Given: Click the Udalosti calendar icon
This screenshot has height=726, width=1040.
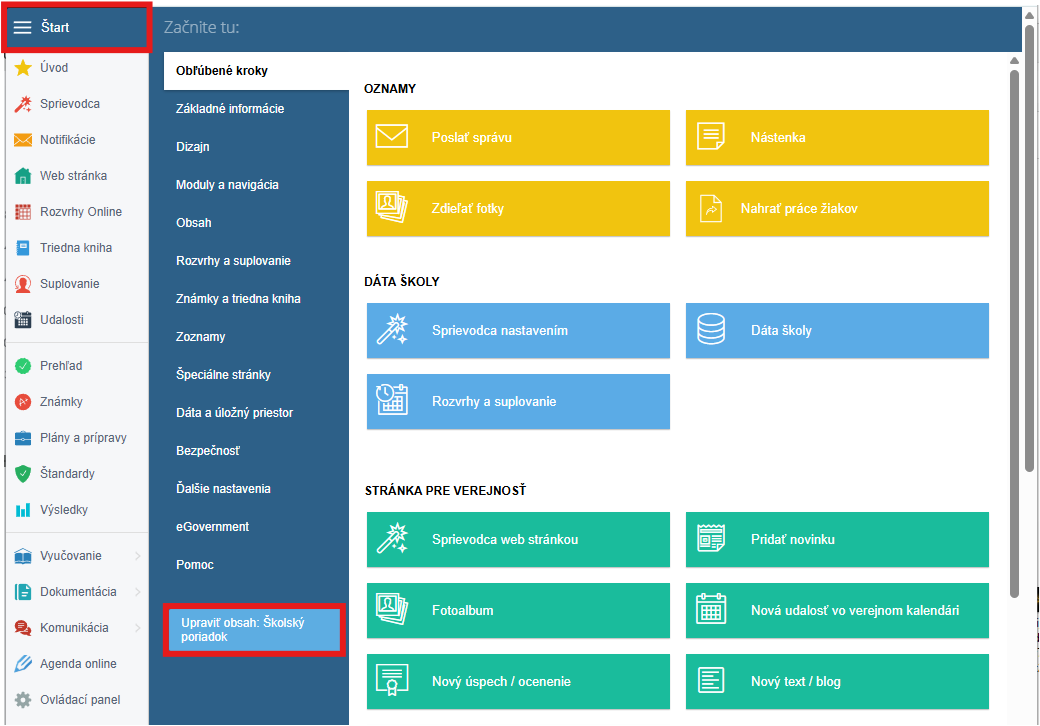Looking at the screenshot, I should [23, 320].
